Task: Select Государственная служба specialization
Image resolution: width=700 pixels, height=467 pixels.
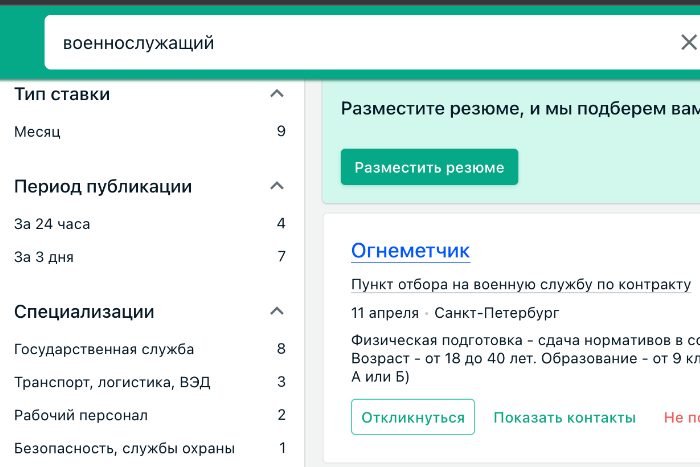Action: [x=104, y=349]
